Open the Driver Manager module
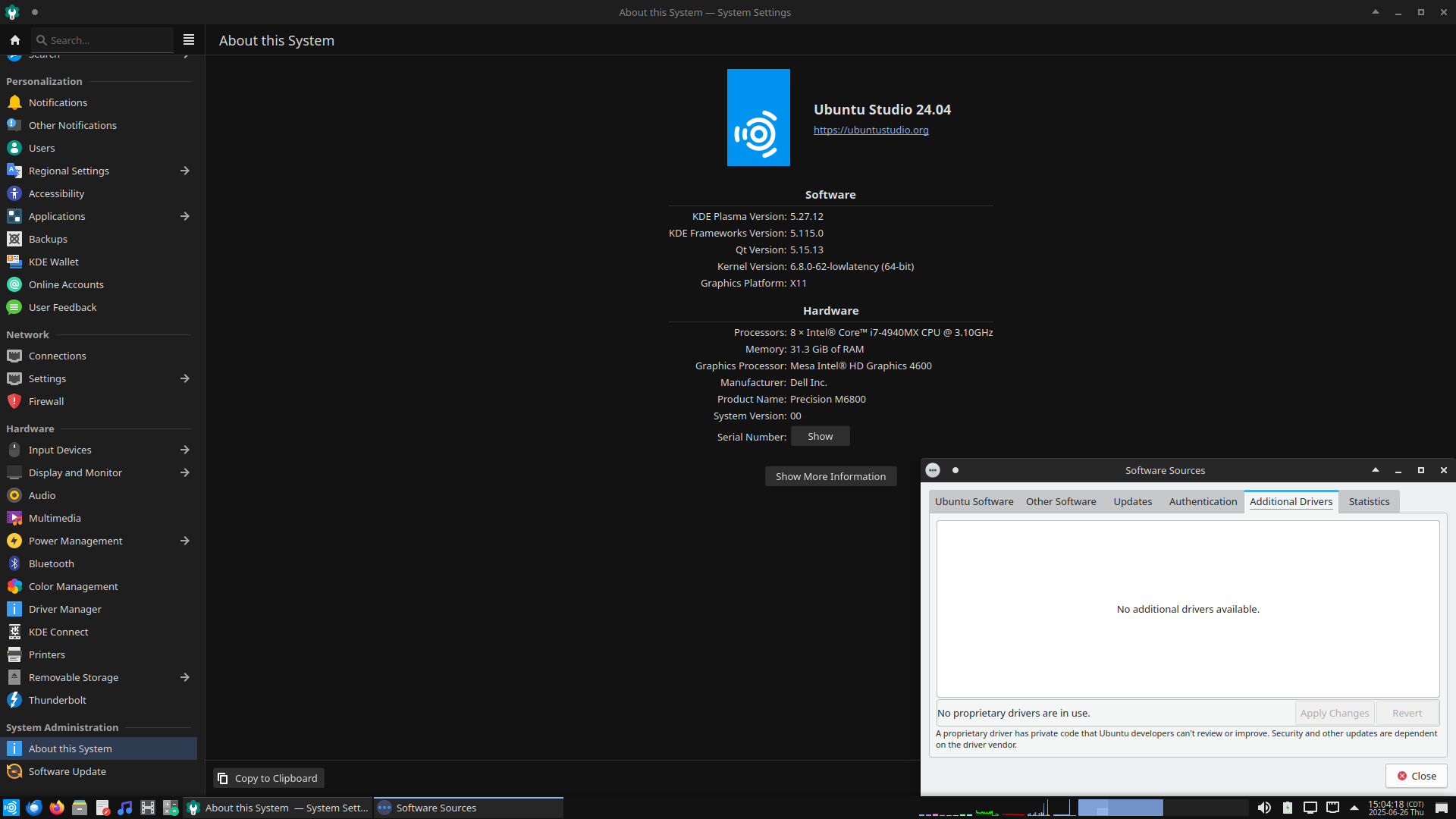The image size is (1456, 819). pos(99,609)
